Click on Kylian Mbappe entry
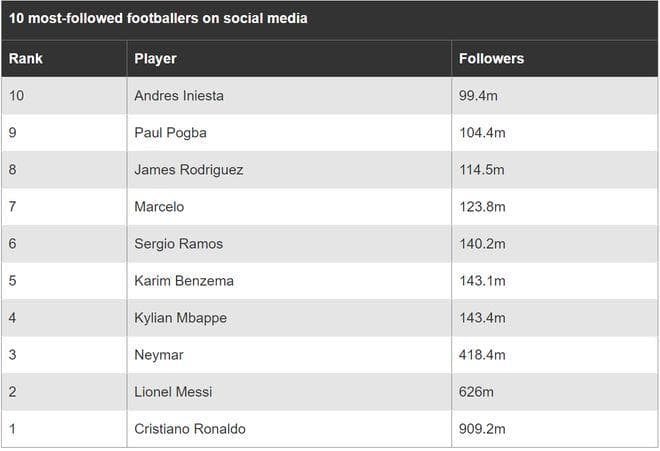 [x=181, y=318]
